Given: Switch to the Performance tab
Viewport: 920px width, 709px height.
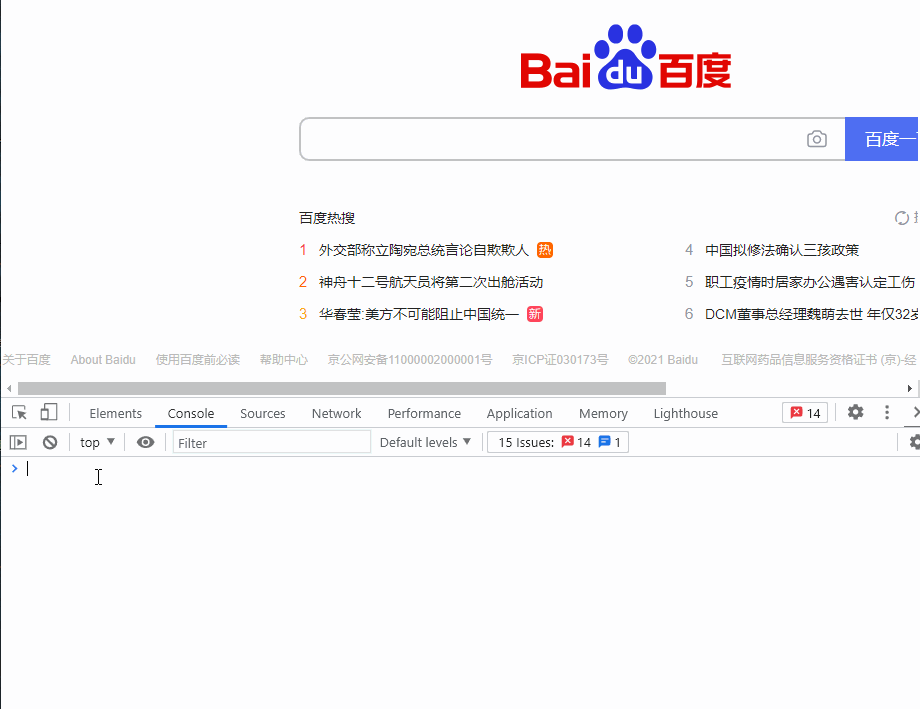Looking at the screenshot, I should click(424, 413).
